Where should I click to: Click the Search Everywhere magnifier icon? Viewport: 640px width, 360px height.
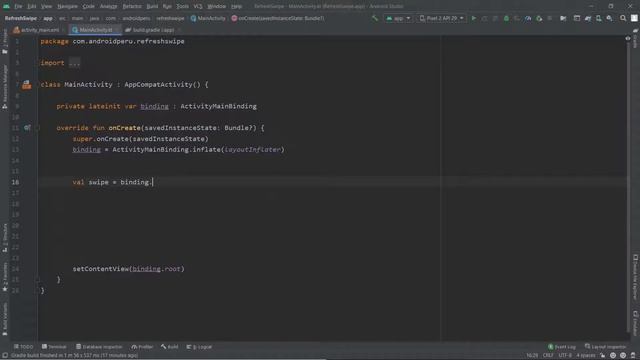tap(623, 18)
